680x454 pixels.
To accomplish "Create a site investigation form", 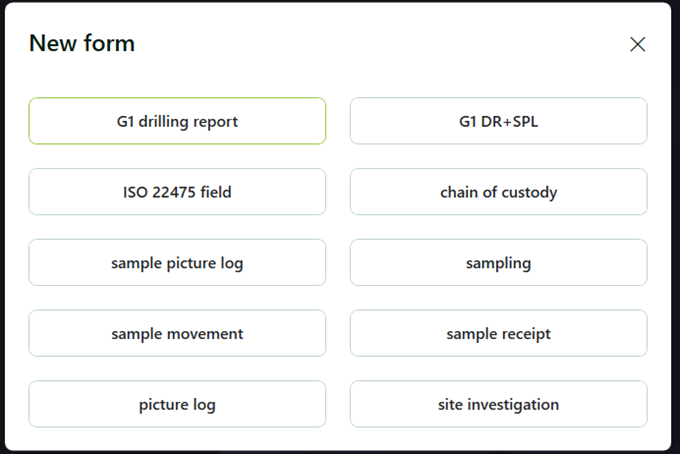I will click(x=498, y=404).
